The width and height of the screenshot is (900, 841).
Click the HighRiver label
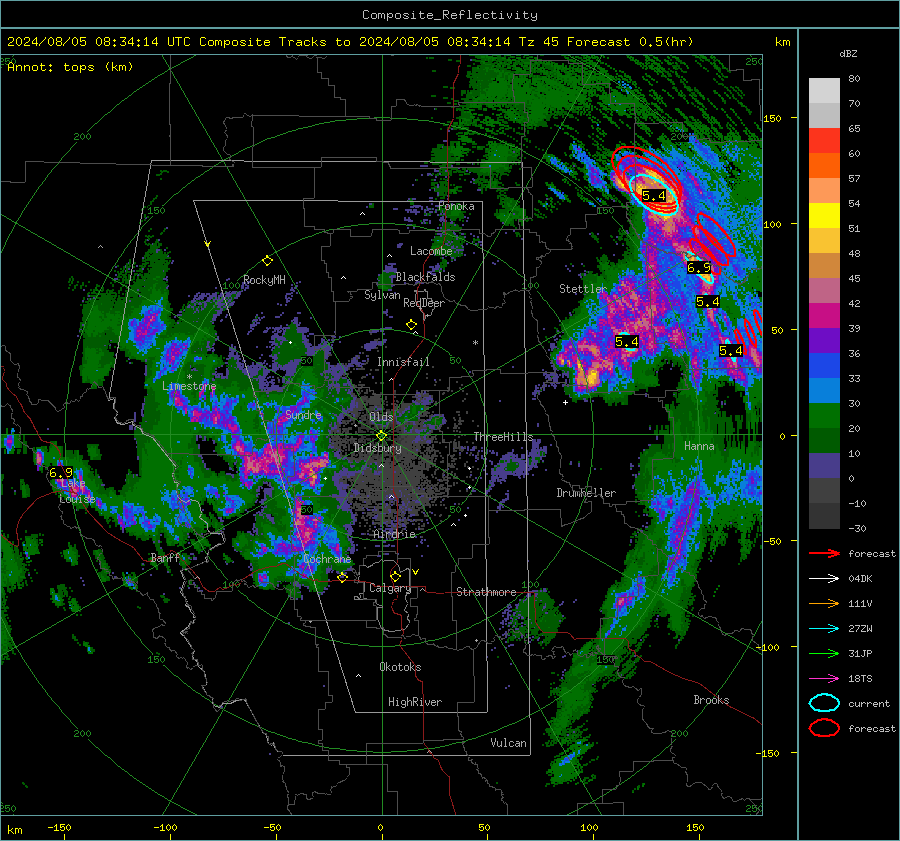click(415, 702)
